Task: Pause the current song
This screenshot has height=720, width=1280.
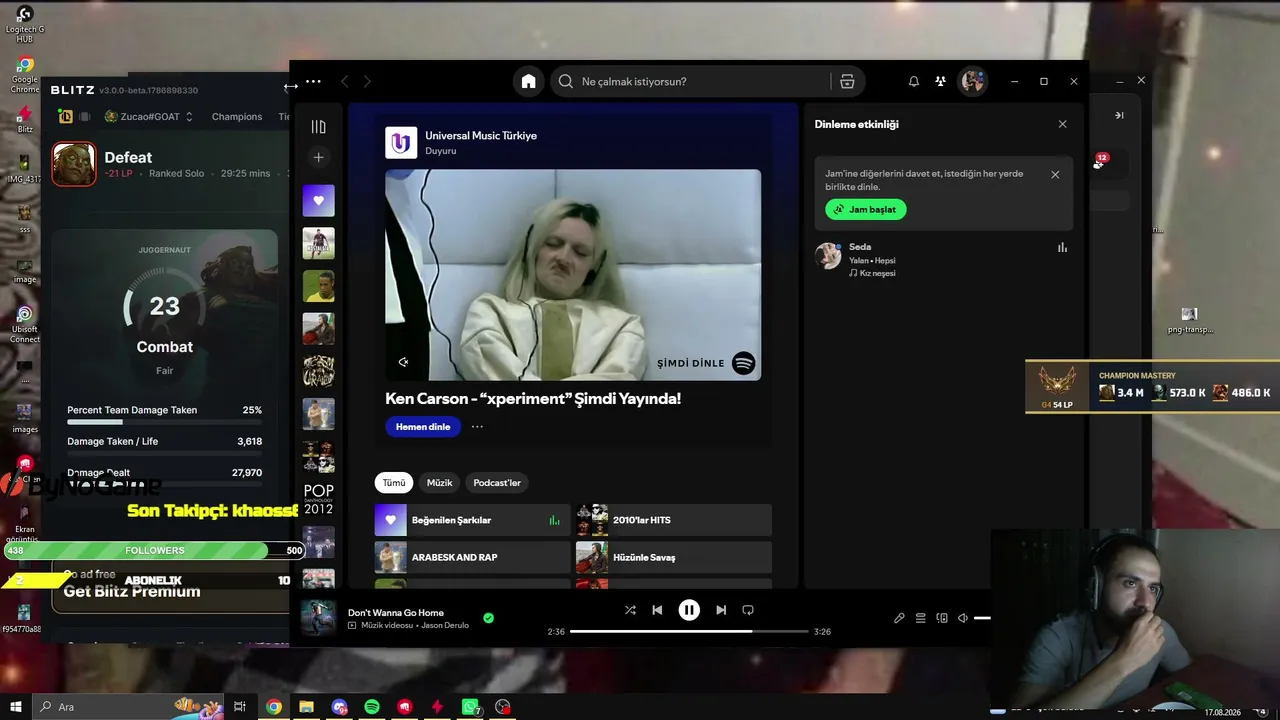Action: 689,610
